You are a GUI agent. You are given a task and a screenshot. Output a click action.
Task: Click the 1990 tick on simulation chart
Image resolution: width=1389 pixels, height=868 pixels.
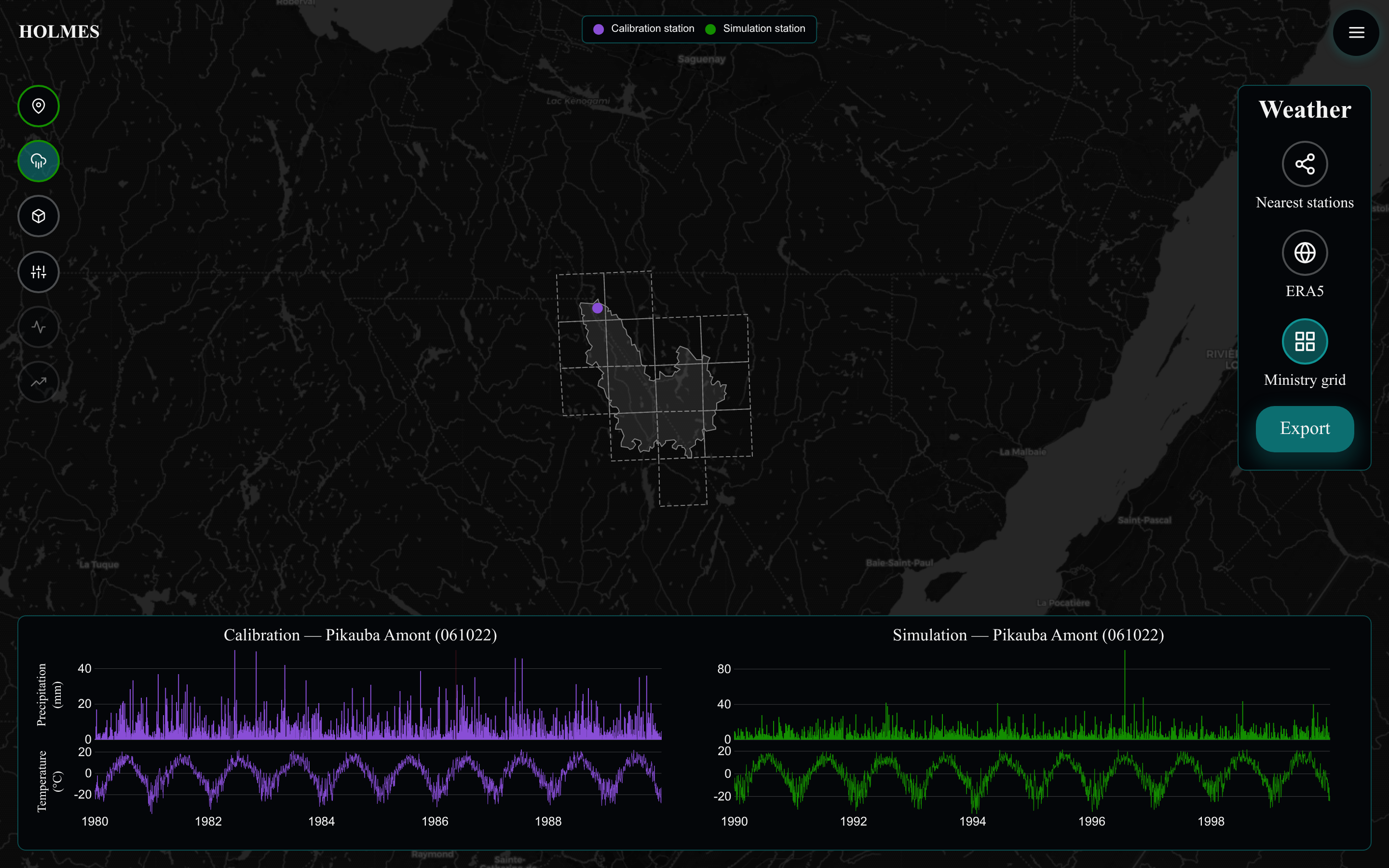pos(734,822)
